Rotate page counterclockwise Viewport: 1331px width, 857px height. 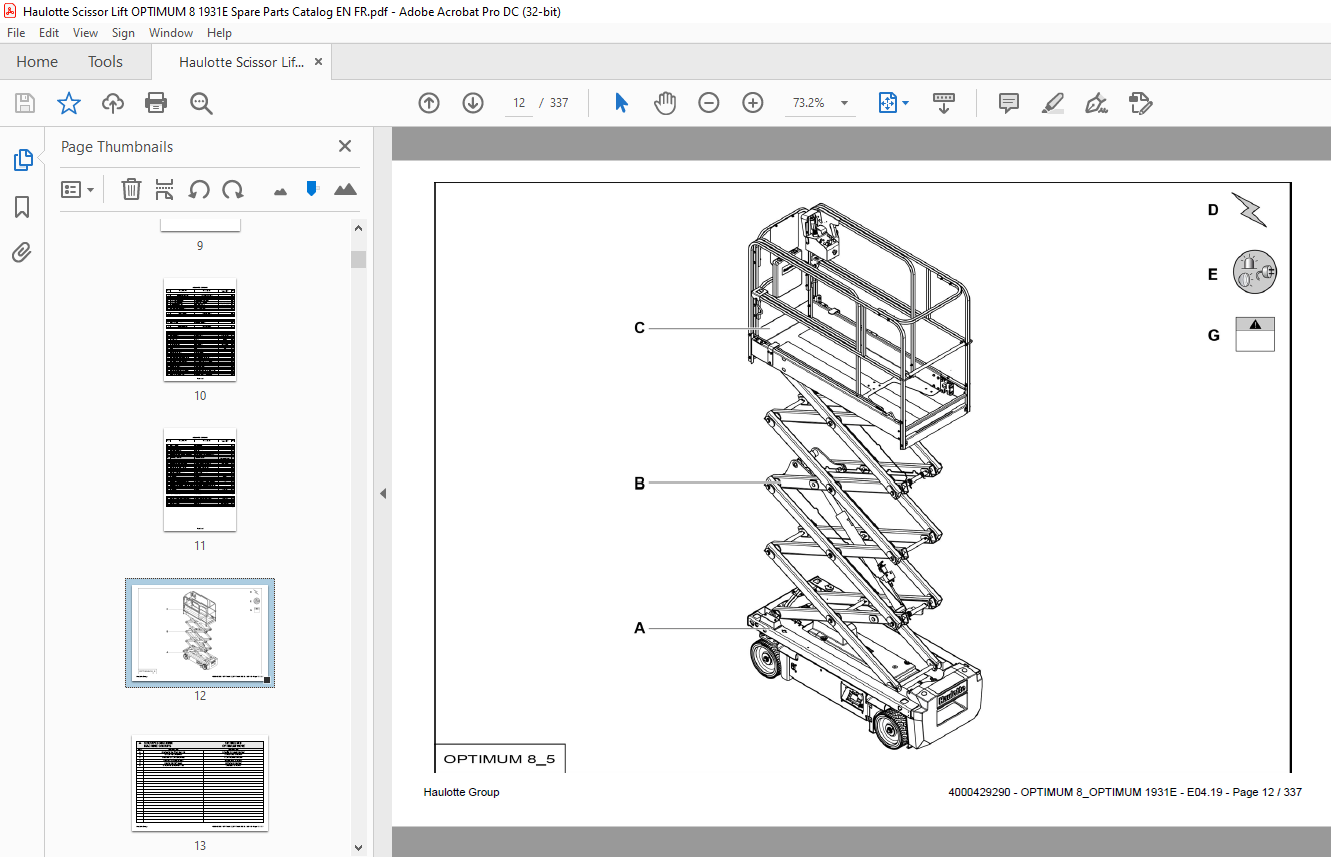pos(199,189)
